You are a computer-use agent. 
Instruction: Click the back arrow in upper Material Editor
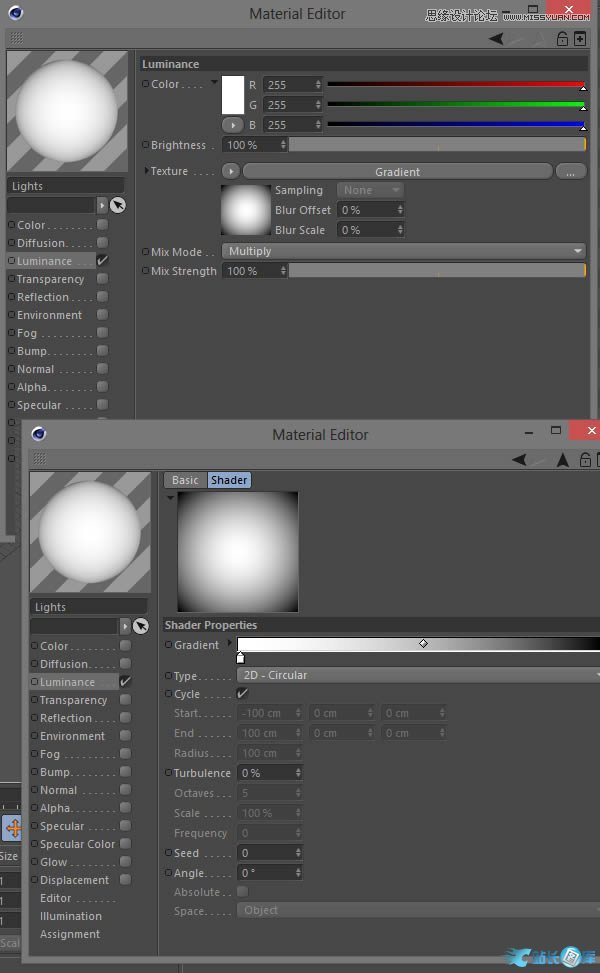[x=496, y=39]
